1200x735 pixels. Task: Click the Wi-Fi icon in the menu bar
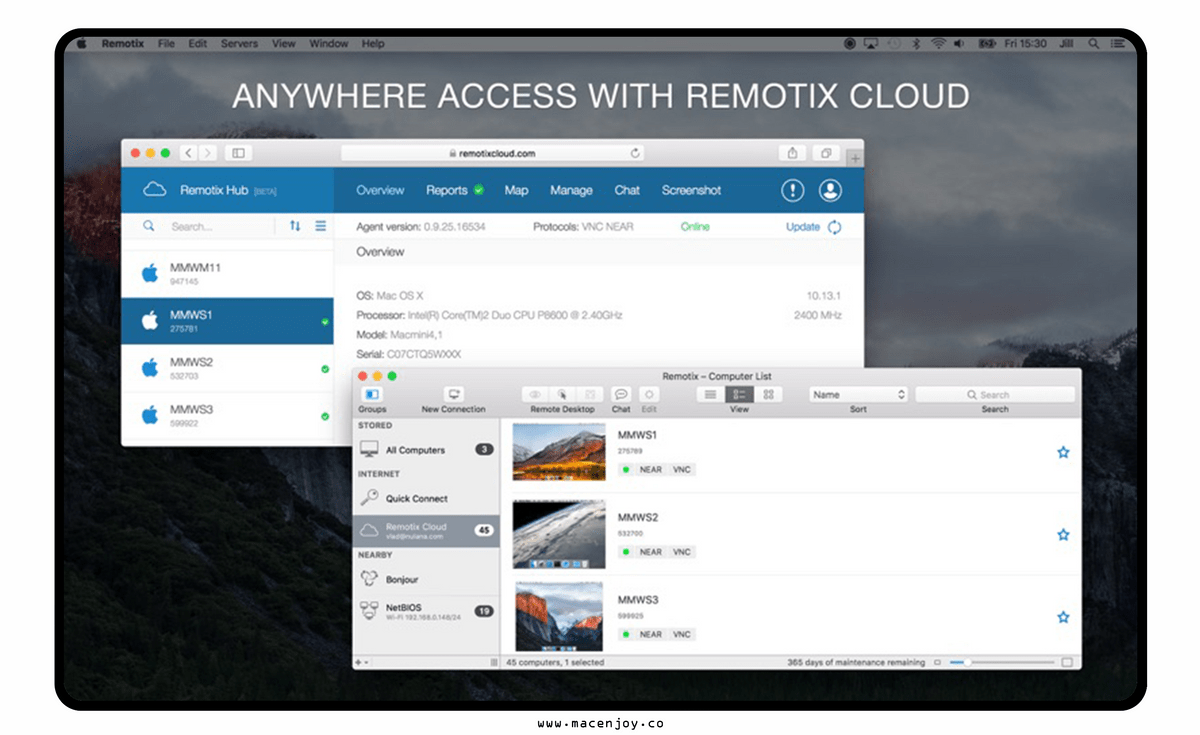(938, 44)
